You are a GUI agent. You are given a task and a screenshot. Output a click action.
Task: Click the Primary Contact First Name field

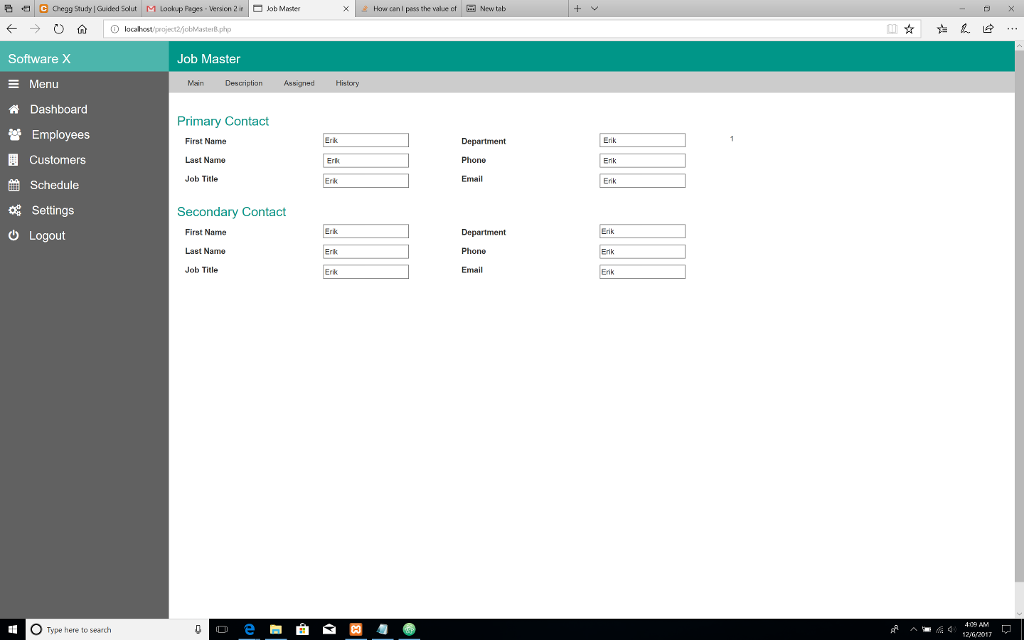point(365,140)
